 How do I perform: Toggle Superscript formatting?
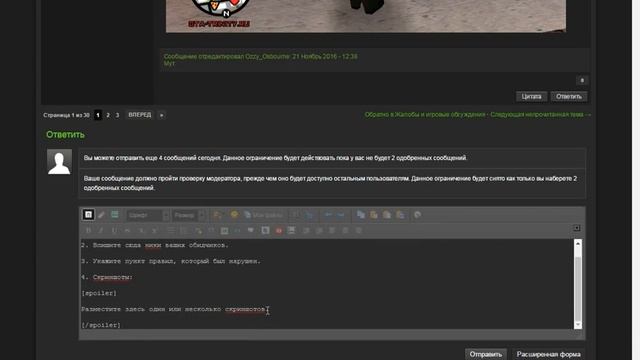click(155, 231)
